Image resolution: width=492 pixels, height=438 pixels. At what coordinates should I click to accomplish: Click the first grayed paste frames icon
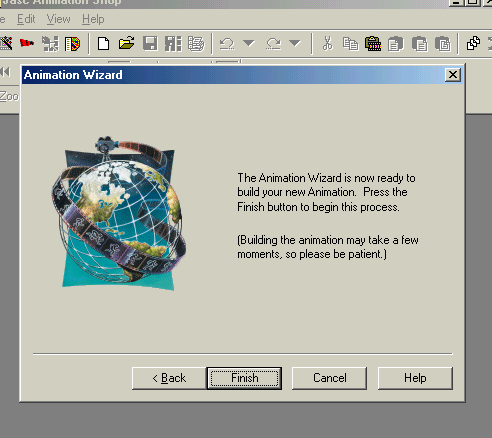tap(396, 44)
